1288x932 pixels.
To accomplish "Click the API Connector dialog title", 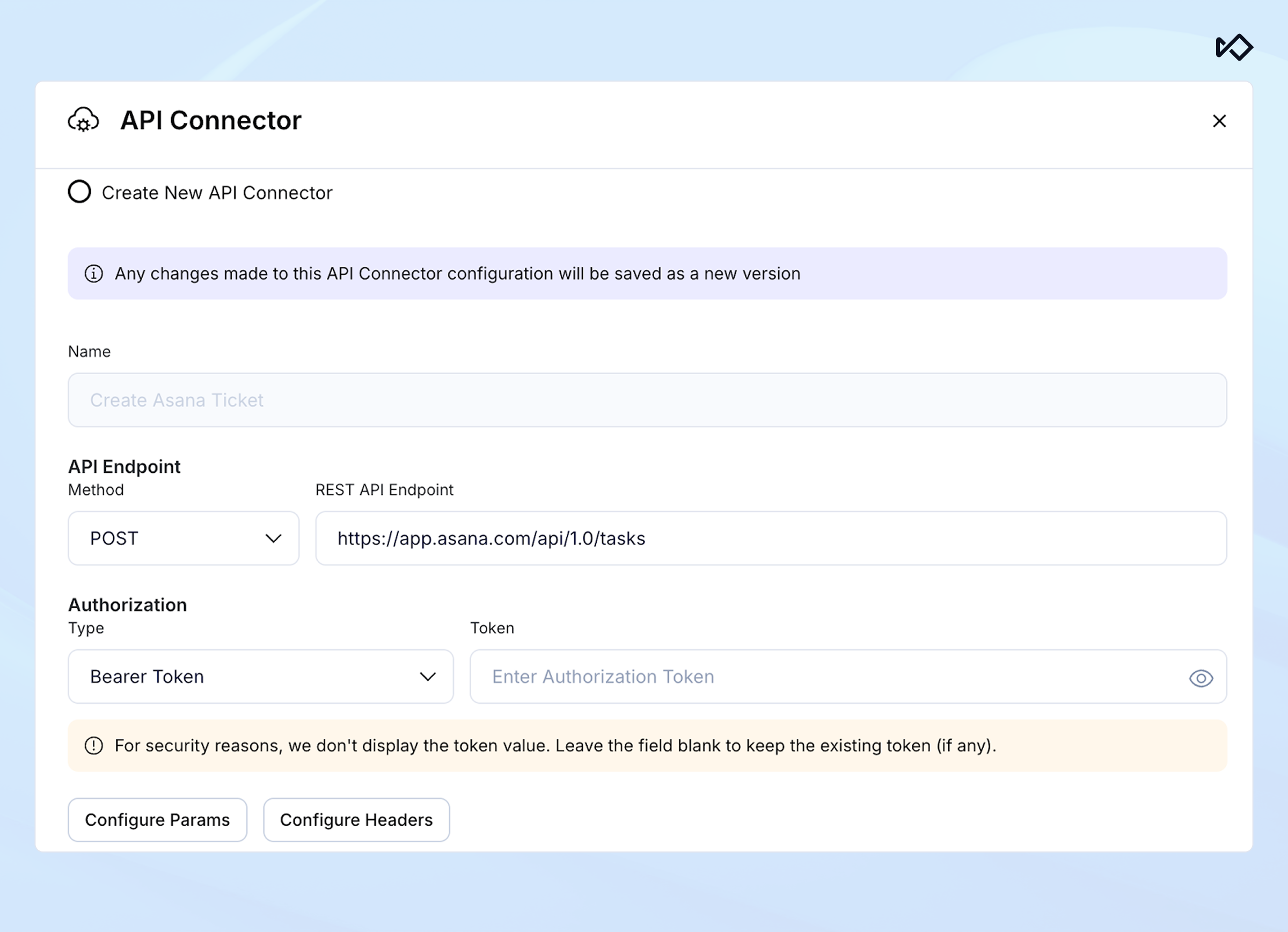I will (211, 120).
